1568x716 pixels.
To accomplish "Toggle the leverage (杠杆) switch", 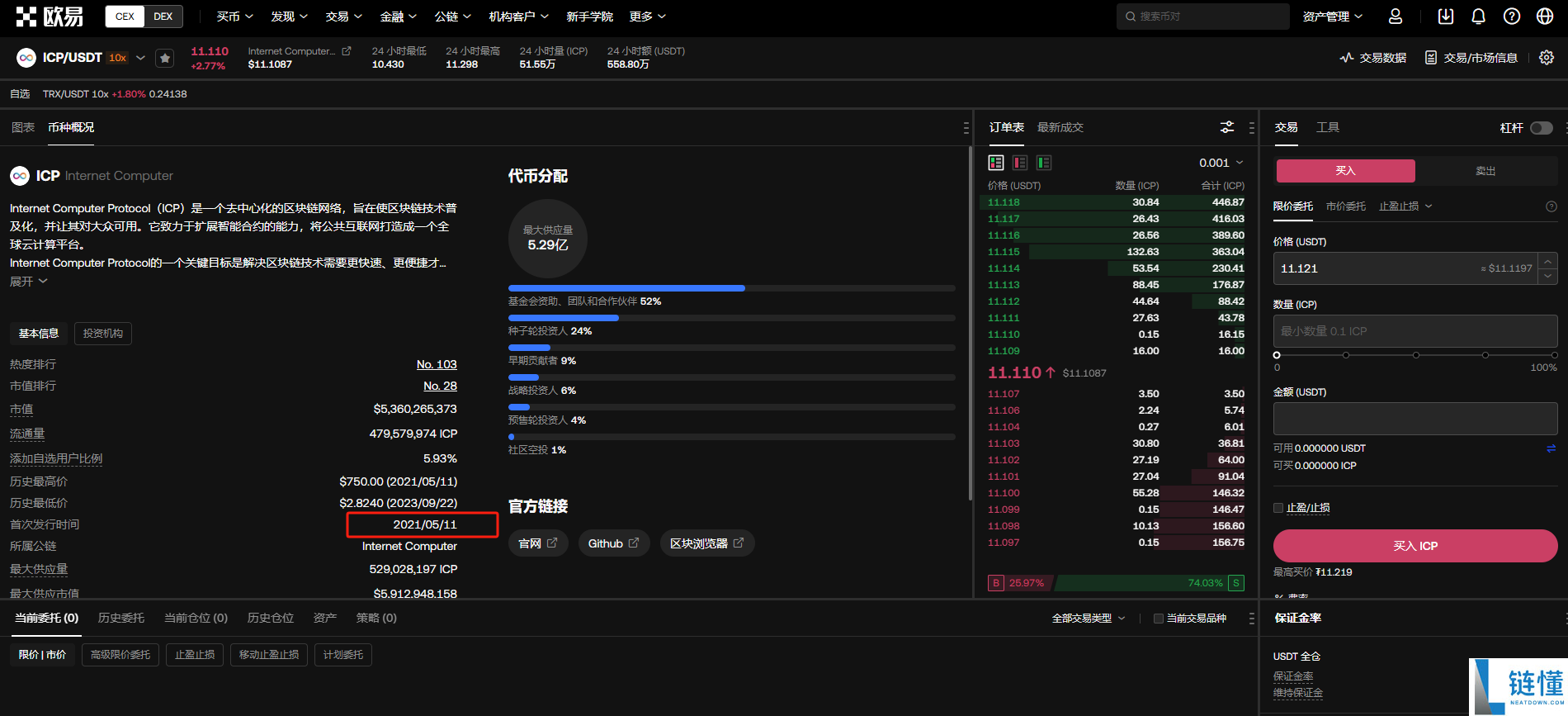I will click(x=1542, y=128).
